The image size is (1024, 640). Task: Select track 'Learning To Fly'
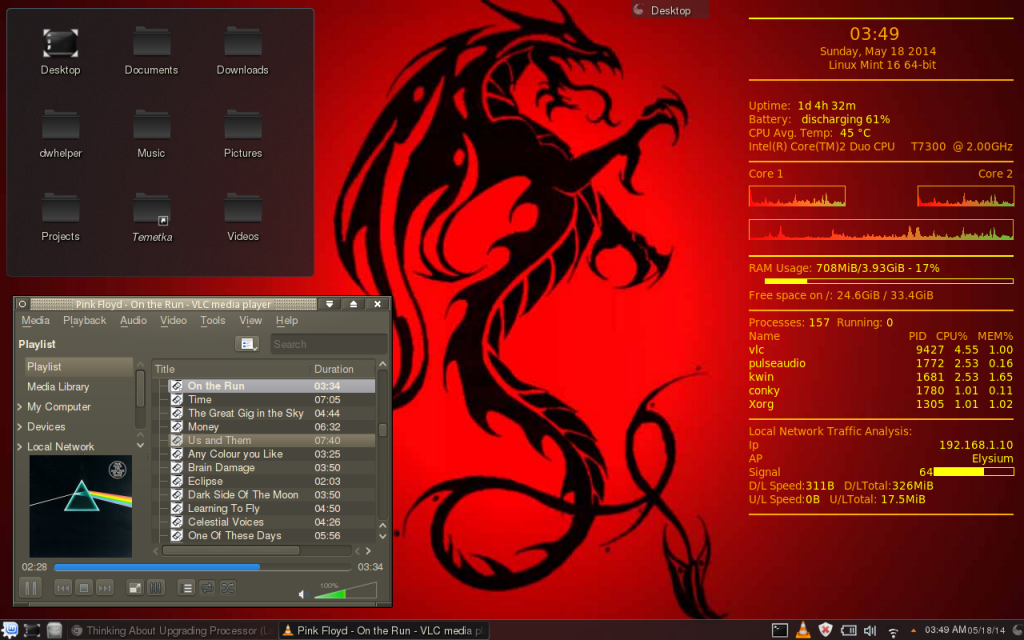272,509
